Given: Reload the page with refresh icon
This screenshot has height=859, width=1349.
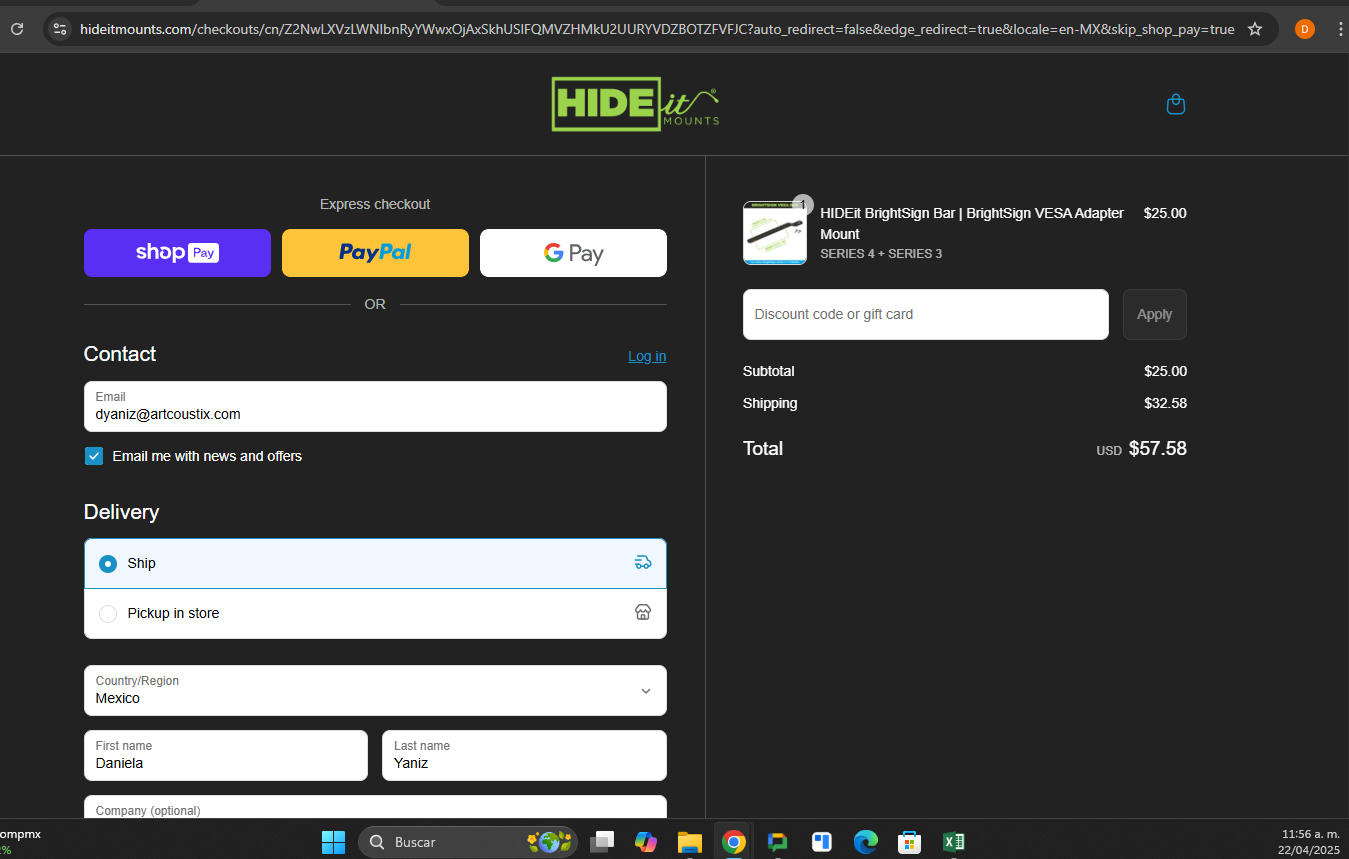Looking at the screenshot, I should [x=17, y=29].
